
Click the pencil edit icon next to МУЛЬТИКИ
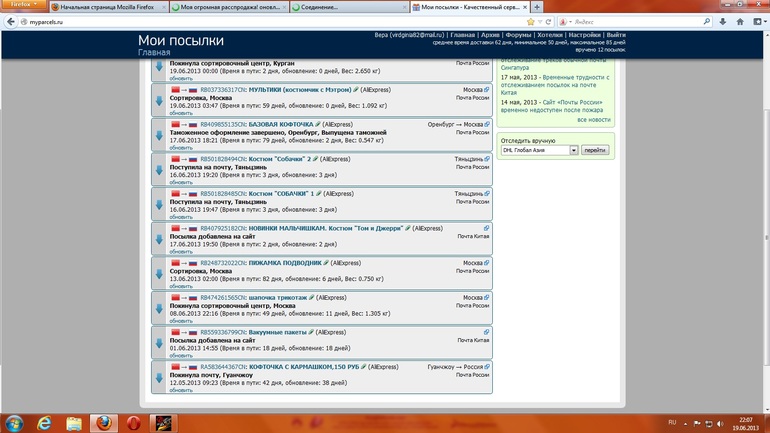pyautogui.click(x=356, y=90)
